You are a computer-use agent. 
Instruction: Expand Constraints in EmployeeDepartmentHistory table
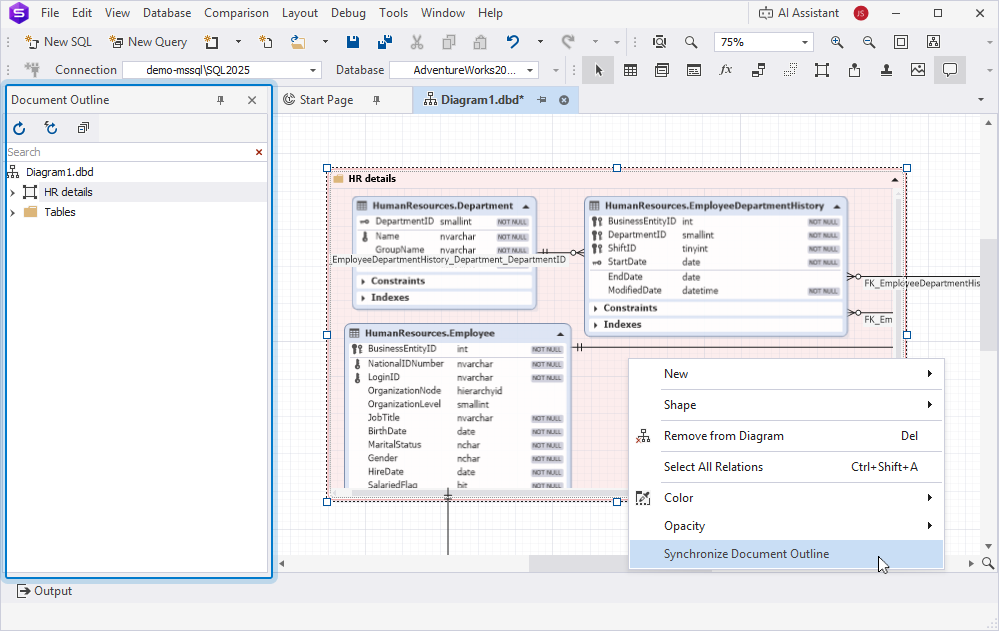point(596,308)
